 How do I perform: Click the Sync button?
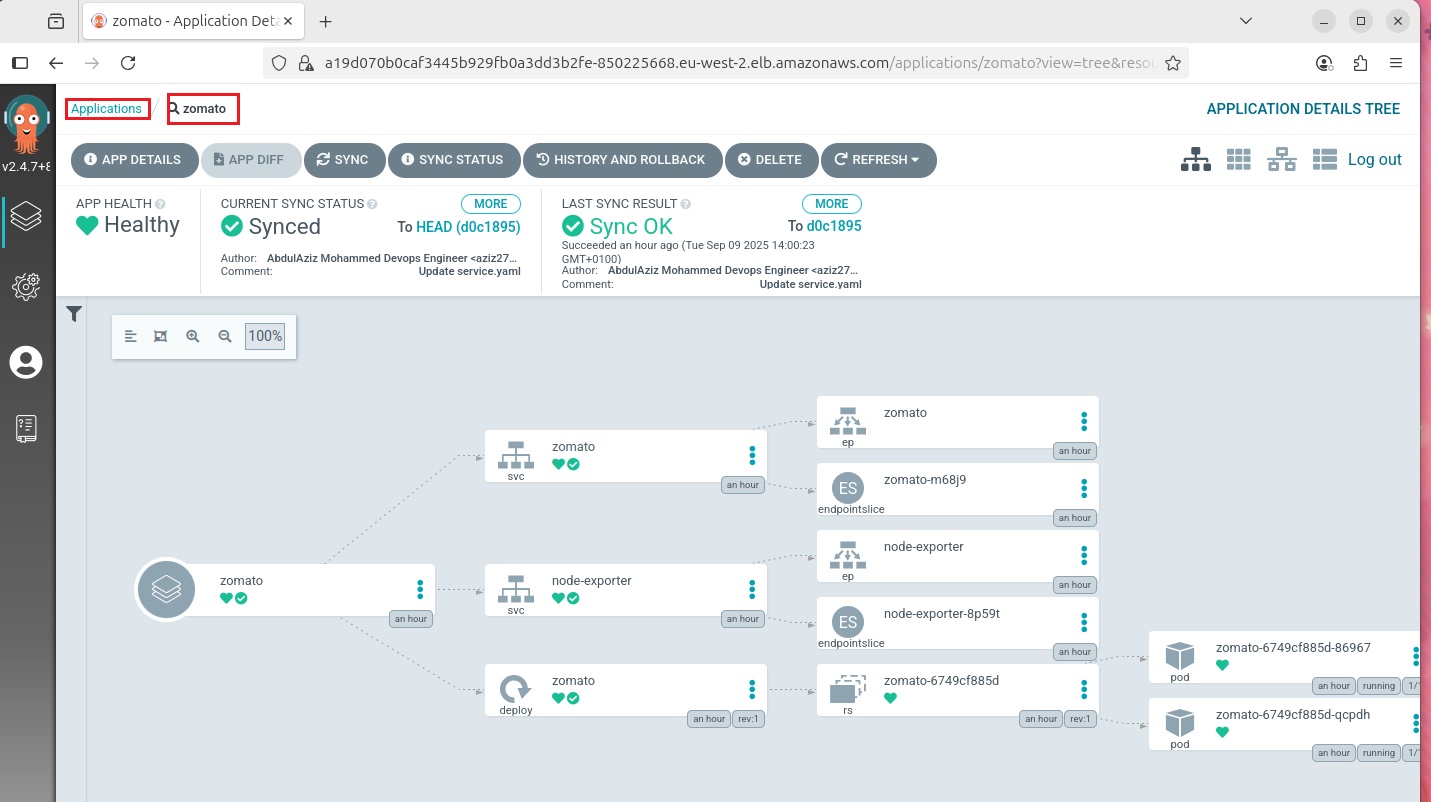[x=341, y=160]
